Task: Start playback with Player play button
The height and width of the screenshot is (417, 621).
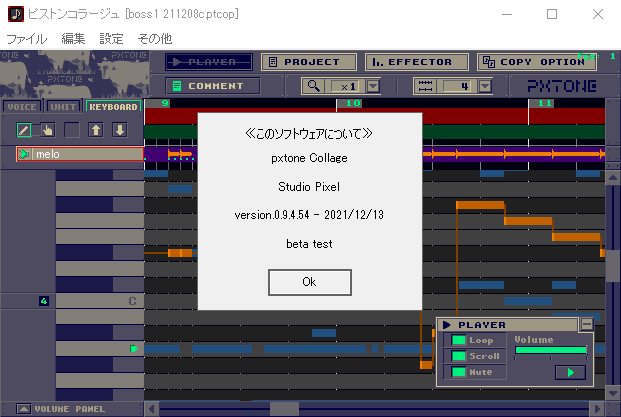Action: click(570, 373)
